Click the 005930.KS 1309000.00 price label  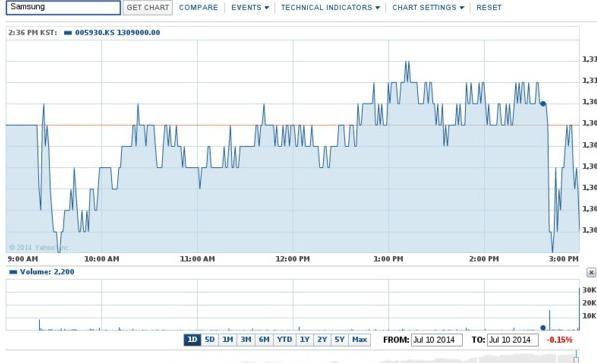point(117,33)
